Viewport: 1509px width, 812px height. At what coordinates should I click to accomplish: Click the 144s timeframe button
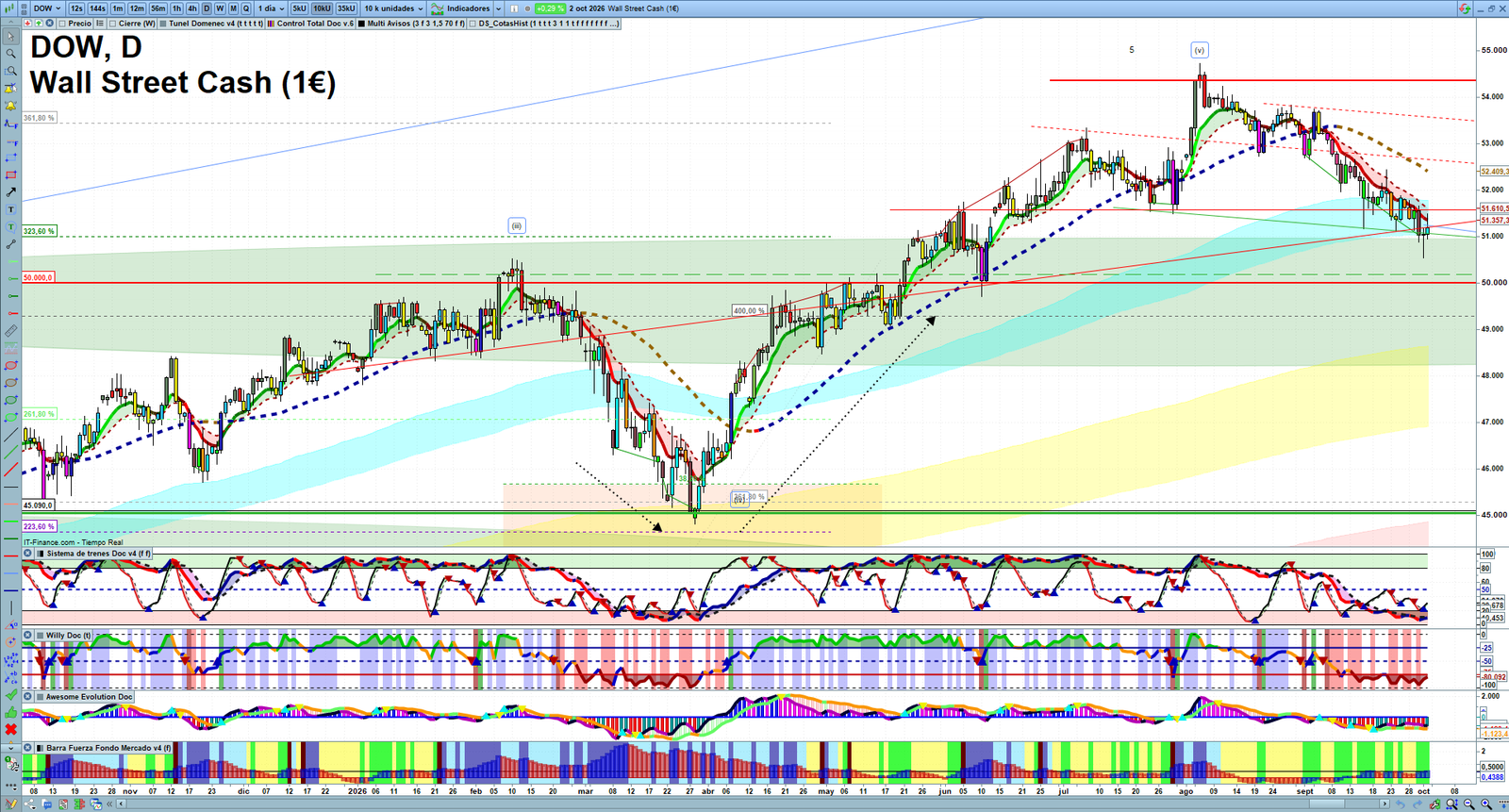tap(97, 8)
